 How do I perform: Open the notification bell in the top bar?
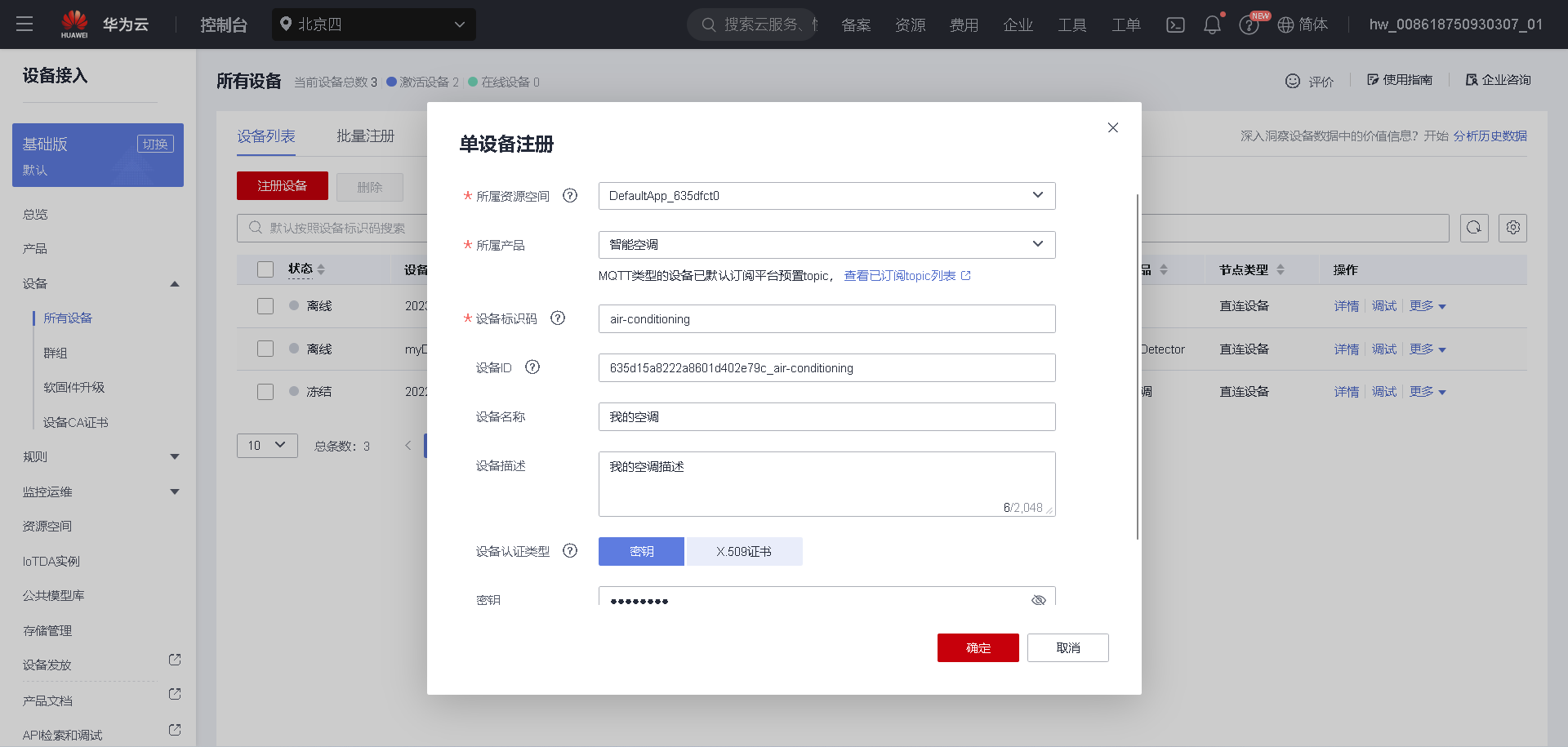pyautogui.click(x=1212, y=24)
